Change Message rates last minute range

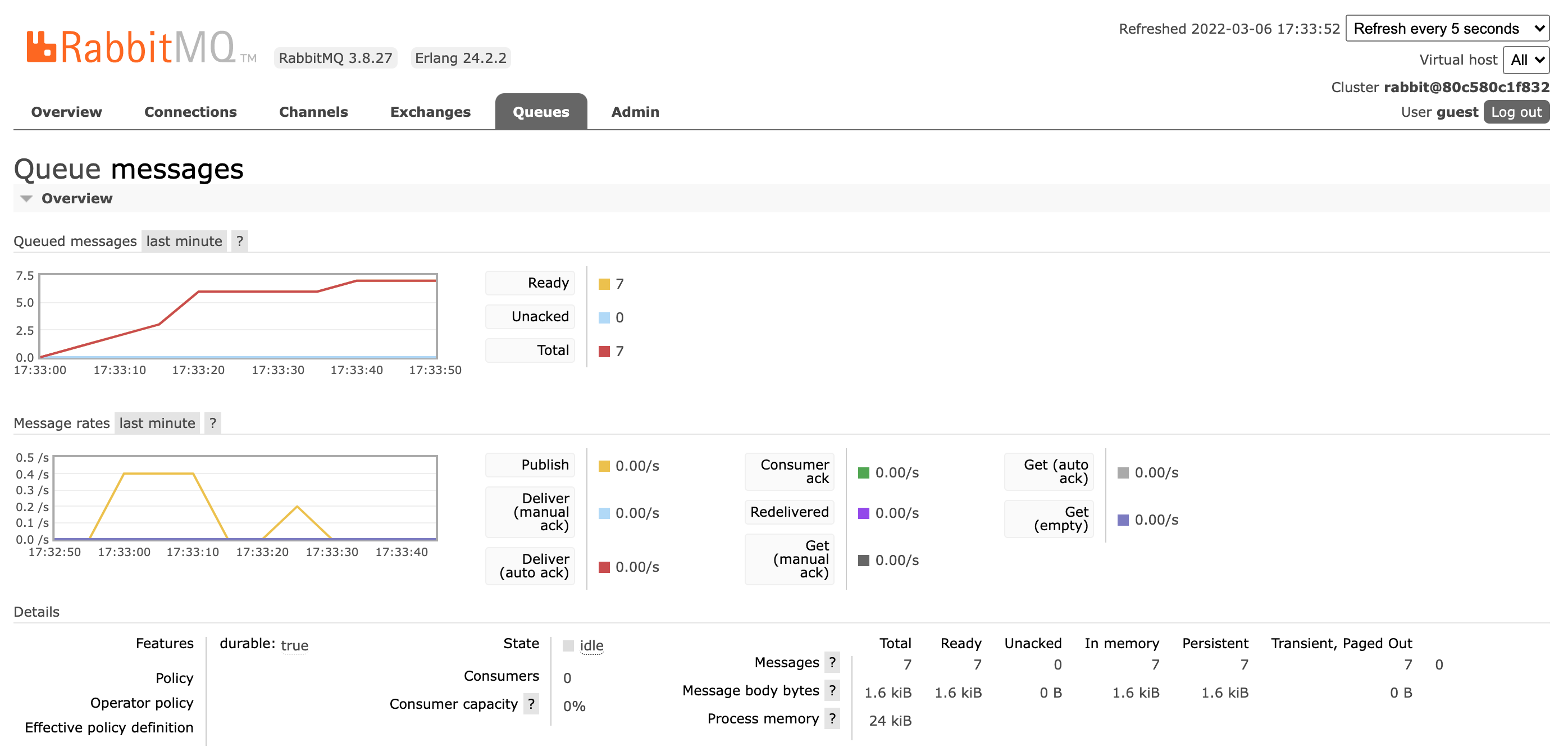coord(157,423)
